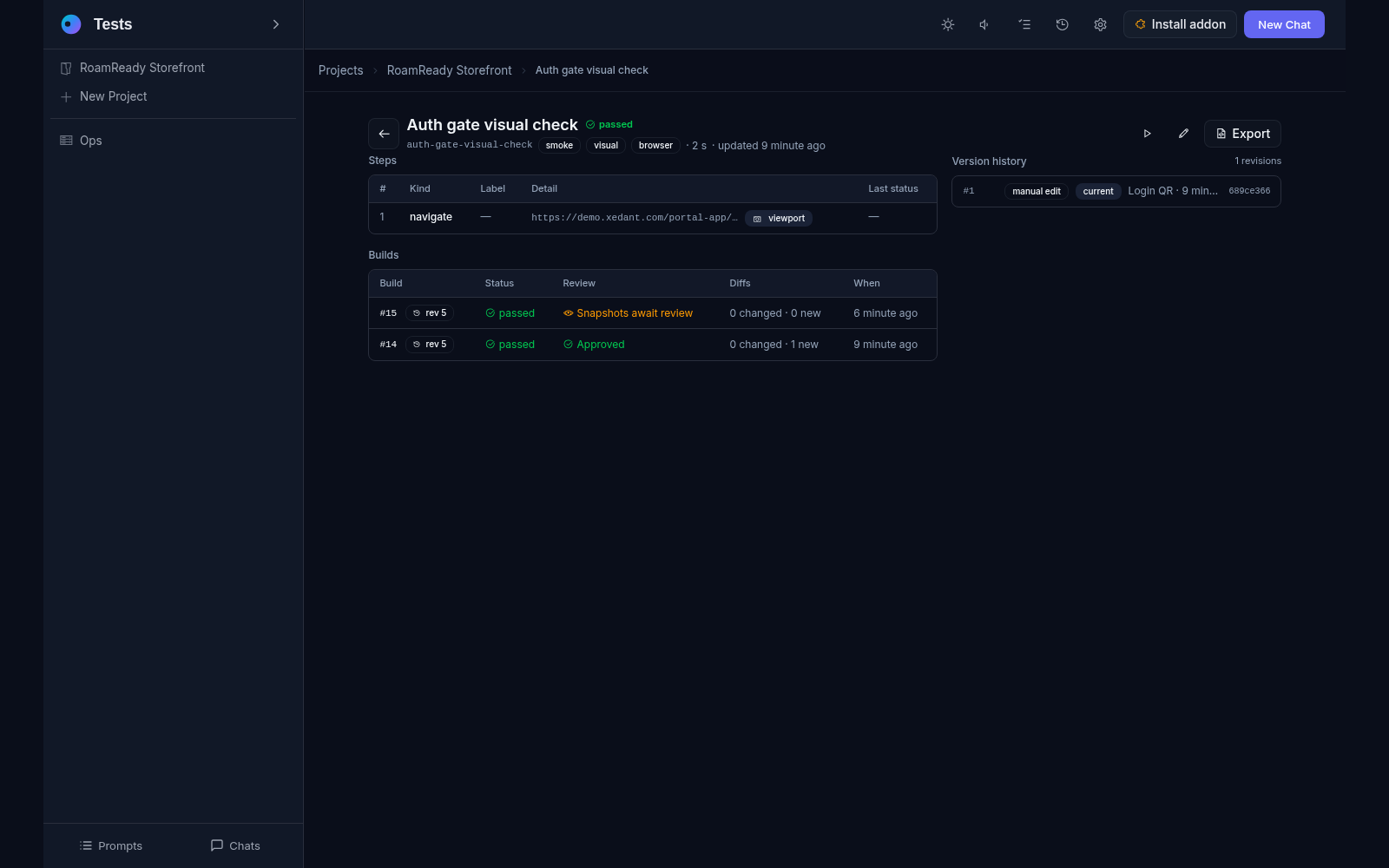Click the current badge in version history
This screenshot has width=1389, height=868.
click(x=1098, y=192)
